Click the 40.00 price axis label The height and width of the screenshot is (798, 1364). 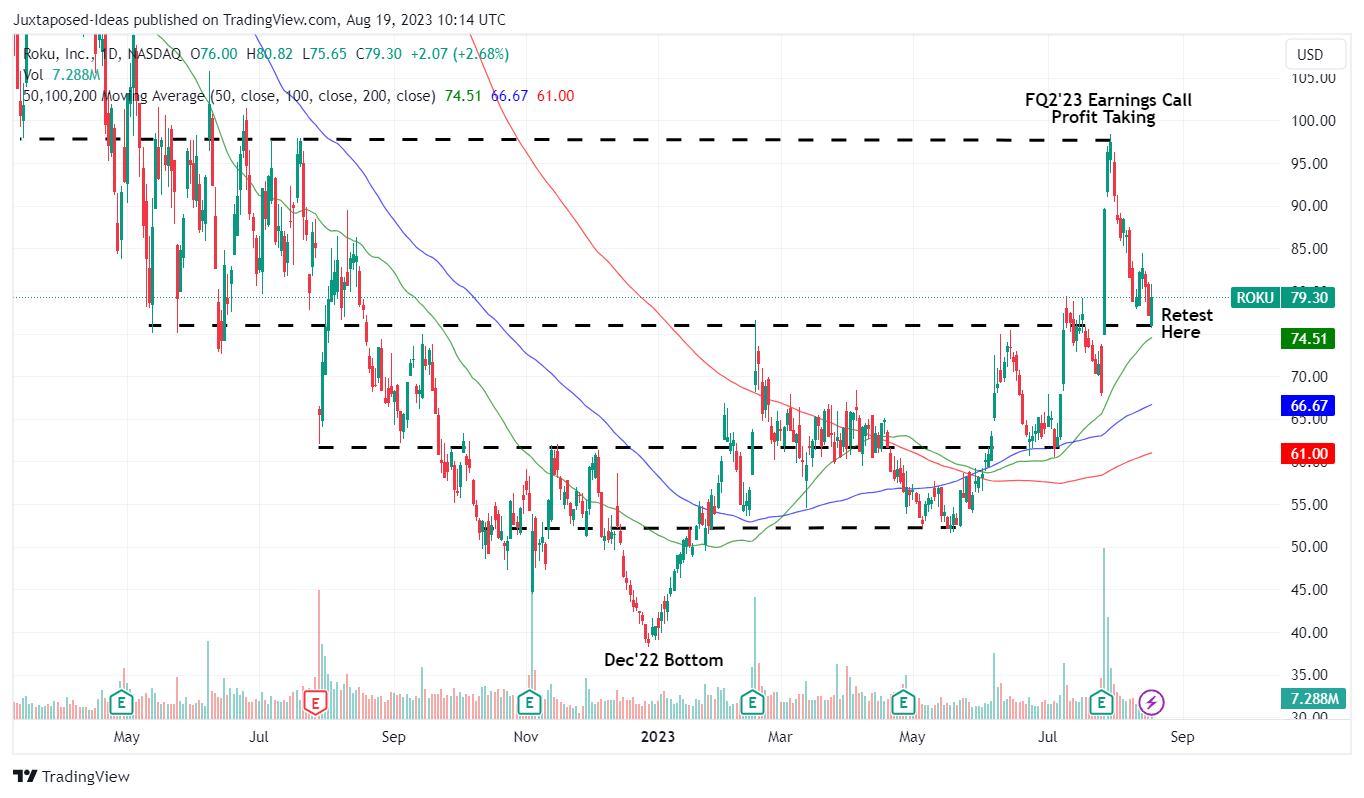click(1310, 633)
